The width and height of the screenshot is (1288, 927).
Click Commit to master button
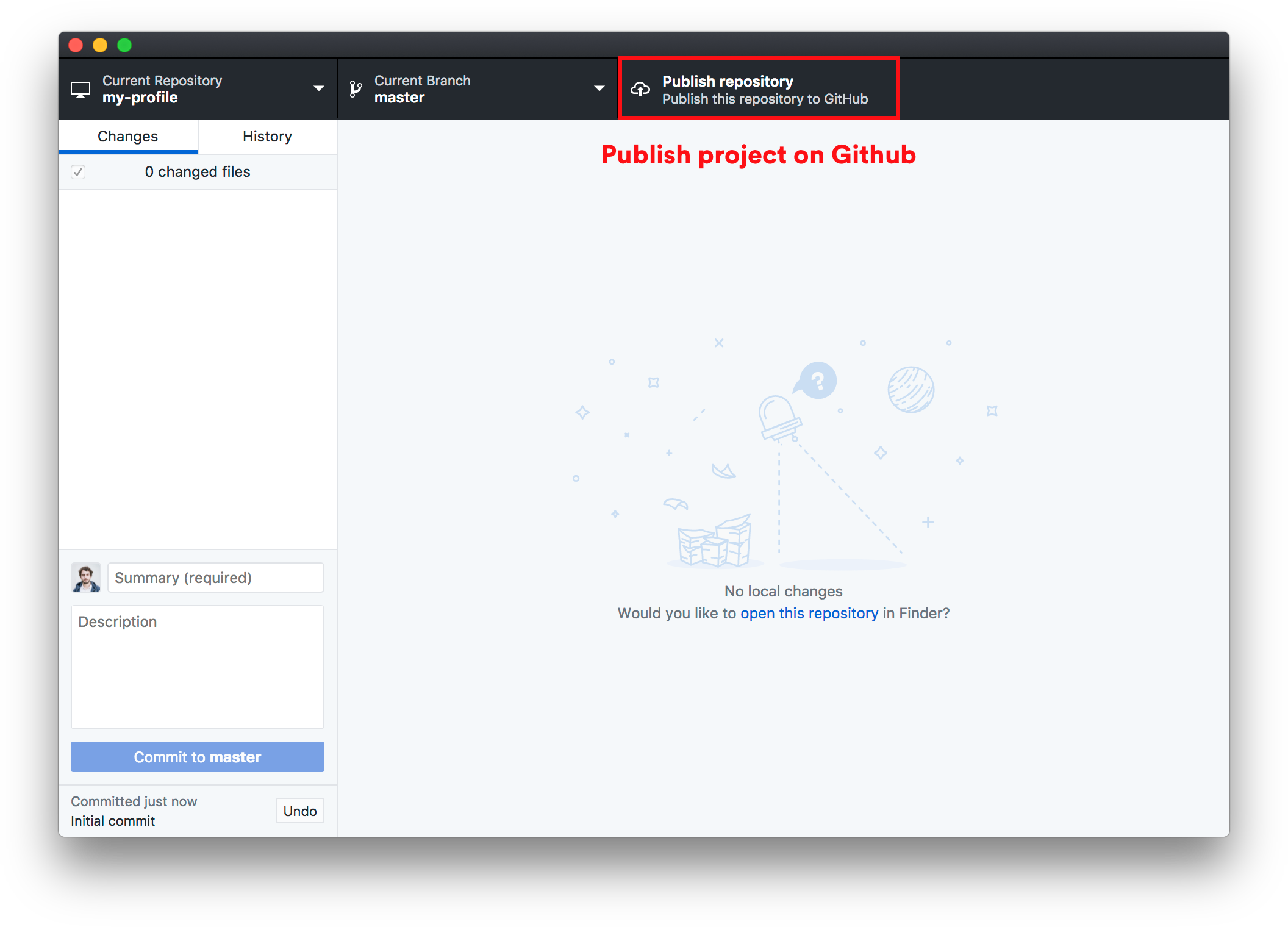point(198,757)
